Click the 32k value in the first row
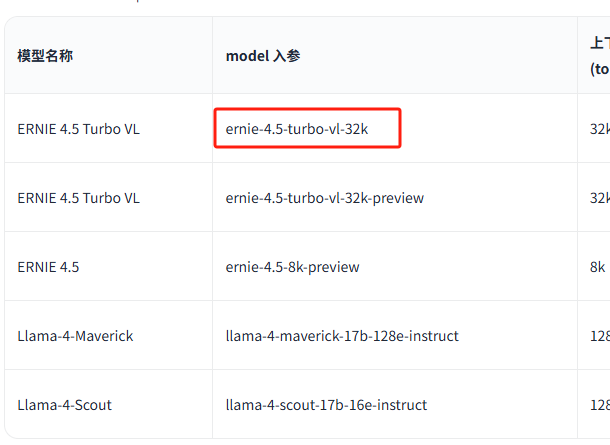610x445 pixels. [599, 129]
